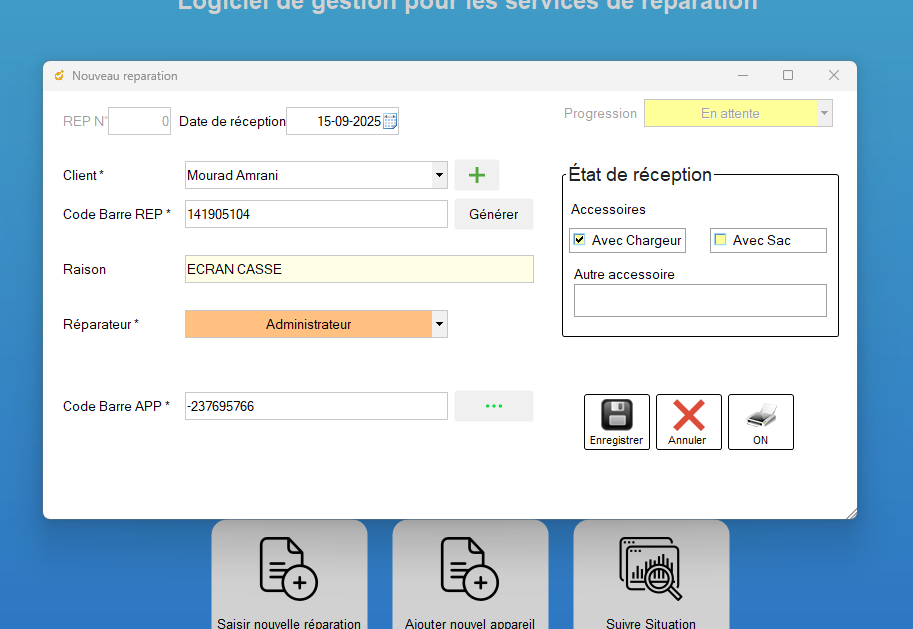The height and width of the screenshot is (629, 913).
Task: Expand the Réparateur dropdown arrow
Action: tap(439, 324)
